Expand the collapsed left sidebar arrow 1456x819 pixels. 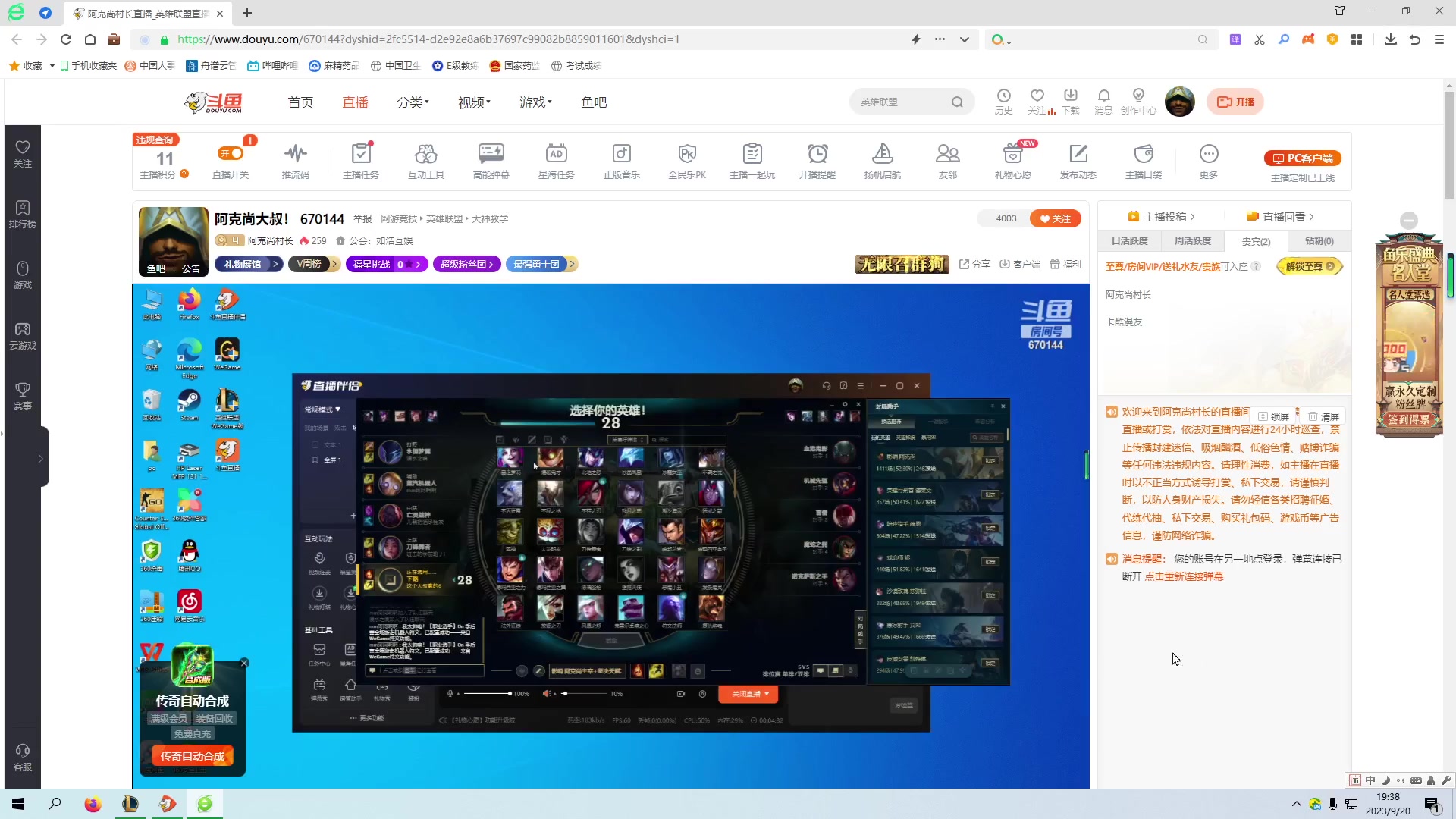[41, 458]
